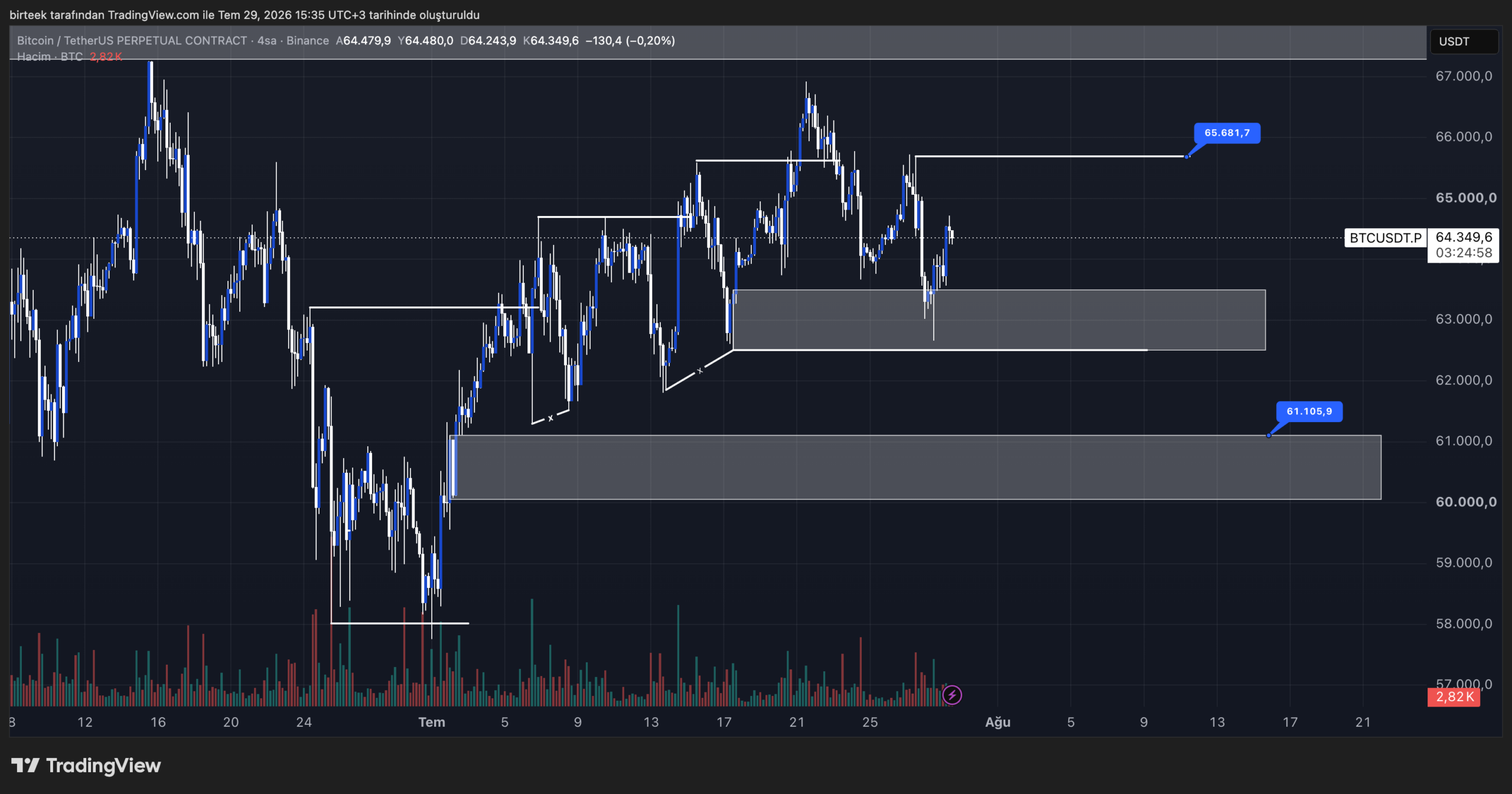Select the 65.681,7 price label
Image resolution: width=1512 pixels, height=794 pixels.
1227,133
